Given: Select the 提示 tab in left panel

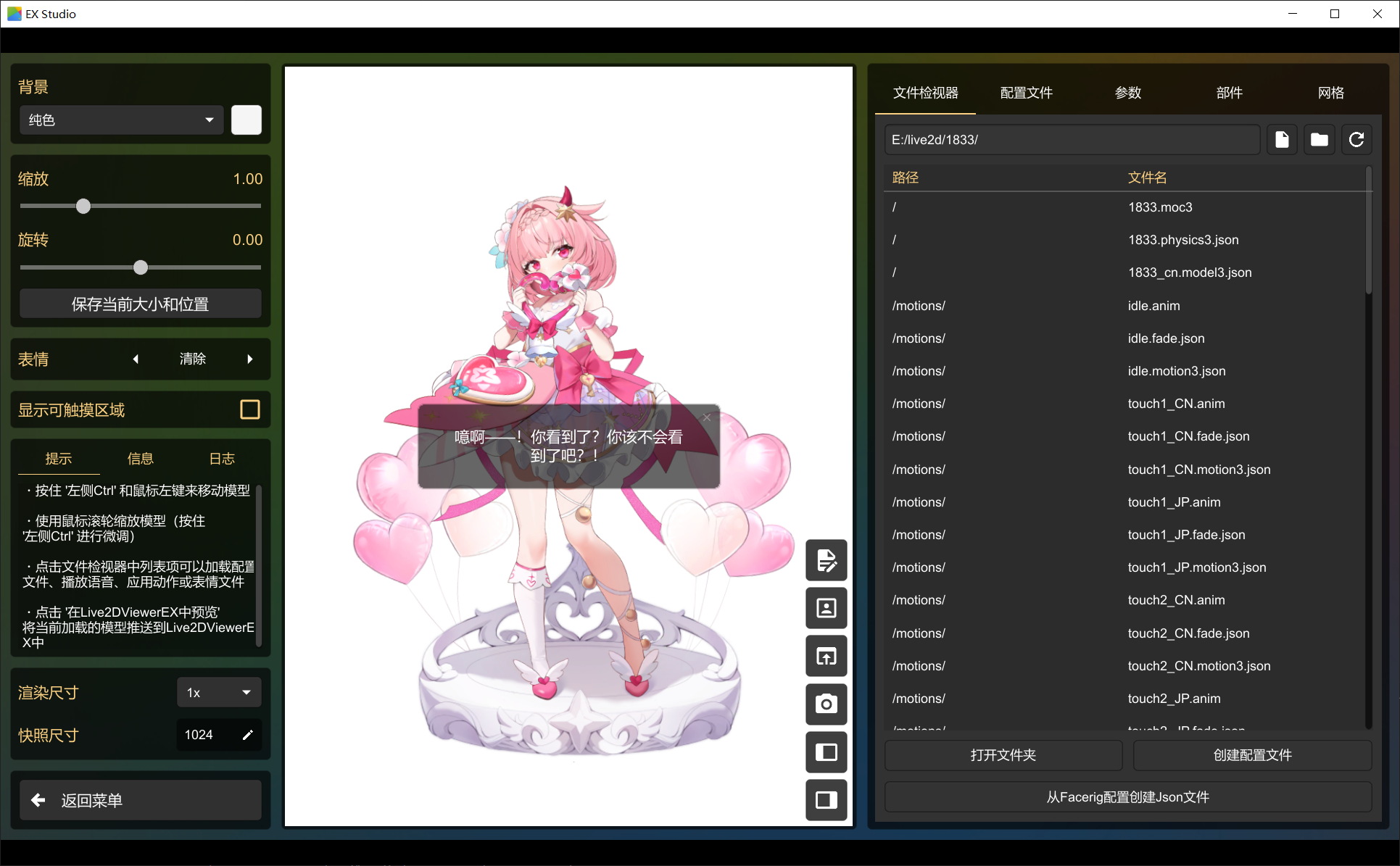Looking at the screenshot, I should [x=59, y=459].
